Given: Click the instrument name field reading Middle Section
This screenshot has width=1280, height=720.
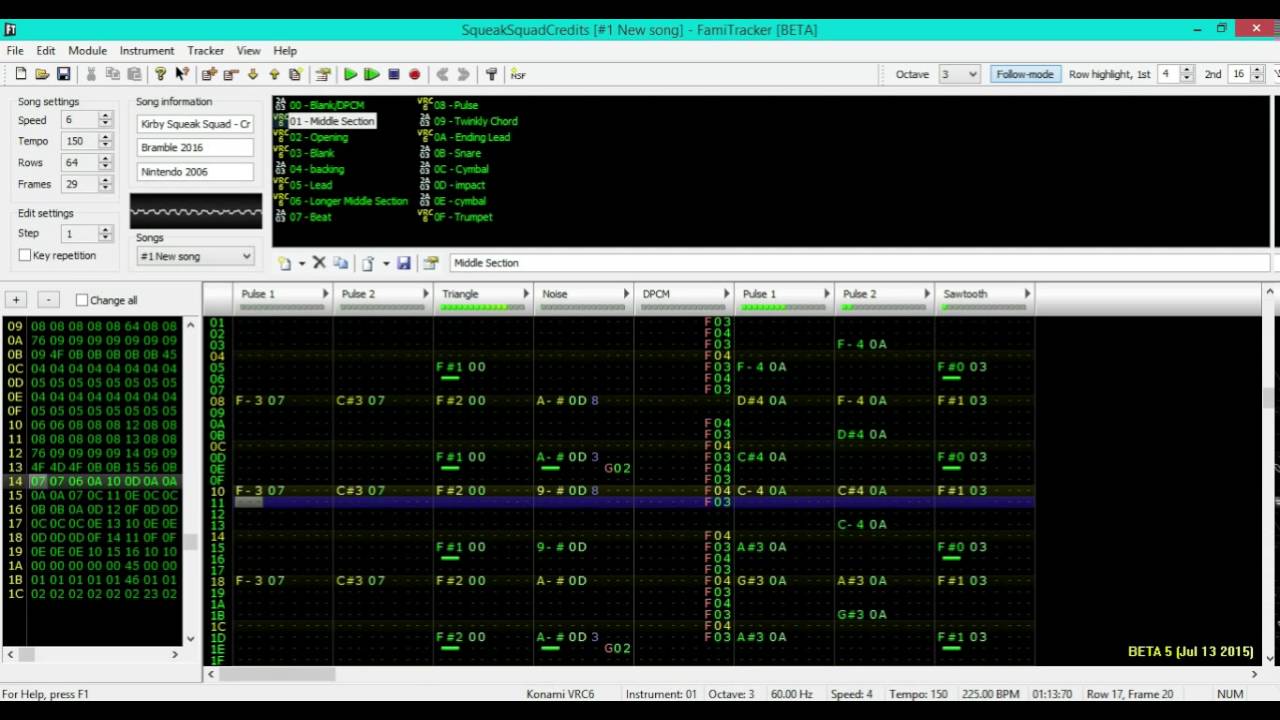Looking at the screenshot, I should click(x=860, y=263).
